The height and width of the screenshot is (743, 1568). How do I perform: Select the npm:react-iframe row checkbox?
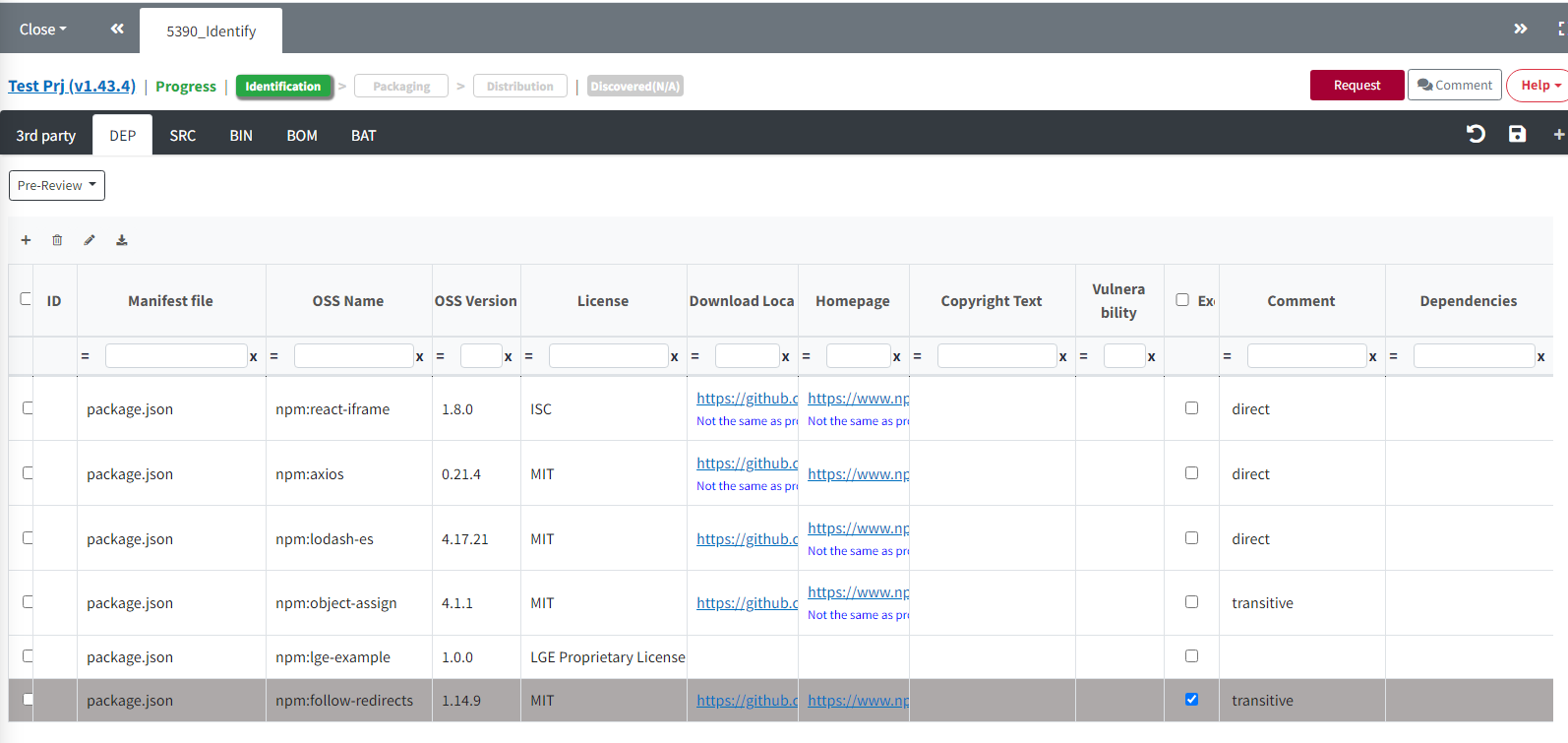(28, 407)
